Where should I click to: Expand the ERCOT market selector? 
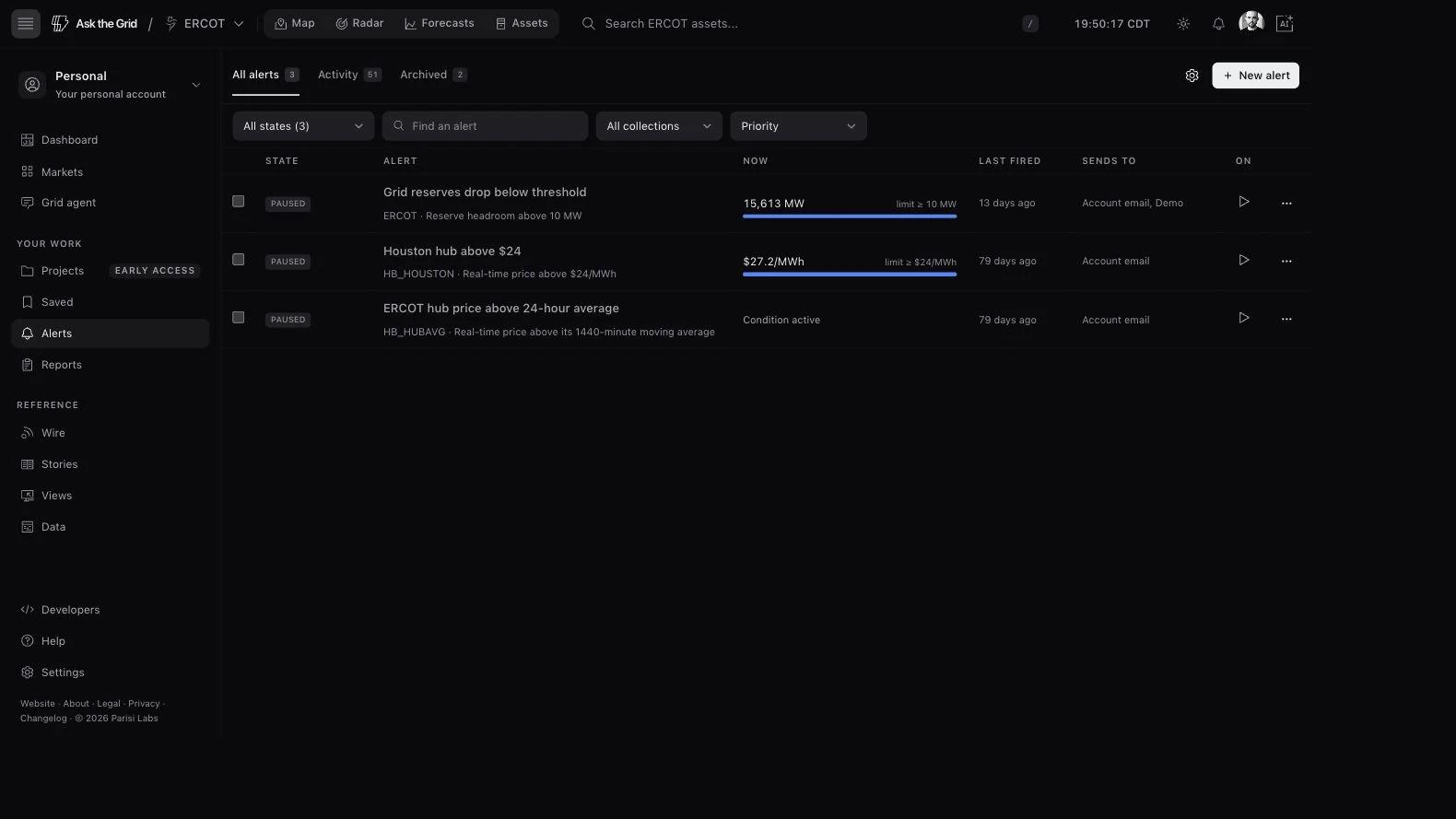[204, 24]
